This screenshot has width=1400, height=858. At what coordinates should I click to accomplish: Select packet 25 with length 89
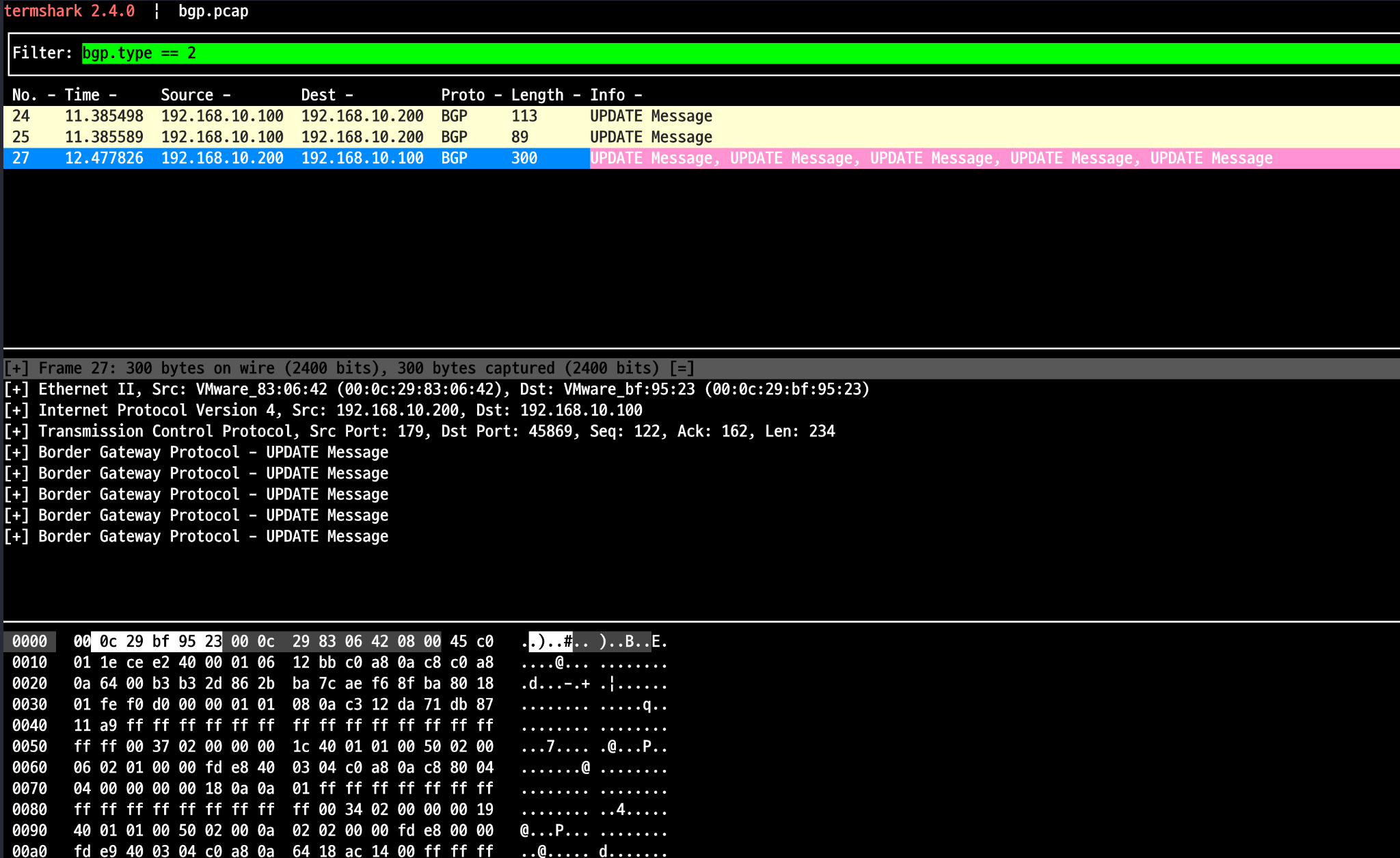[342, 137]
